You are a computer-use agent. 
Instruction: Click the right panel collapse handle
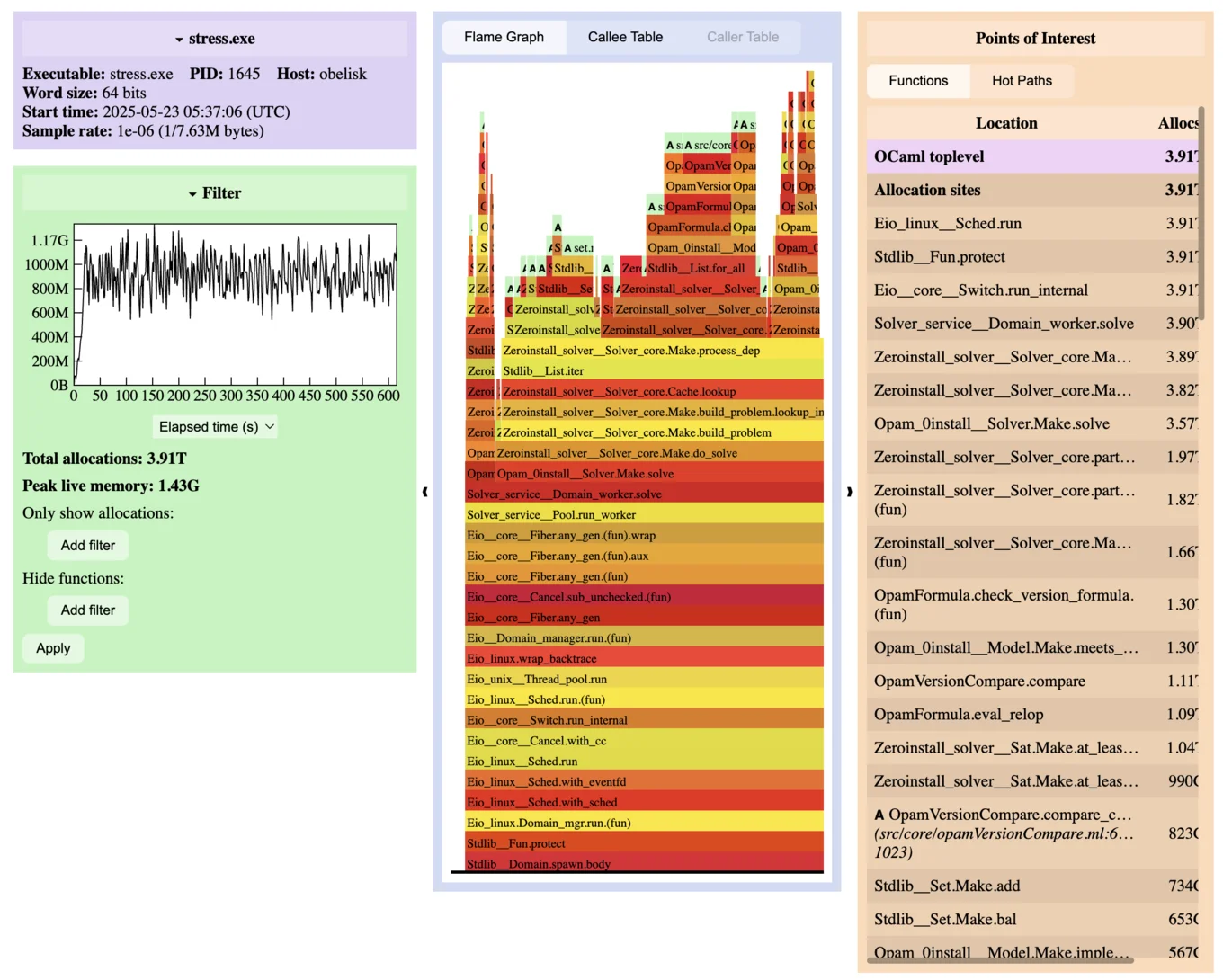[849, 491]
